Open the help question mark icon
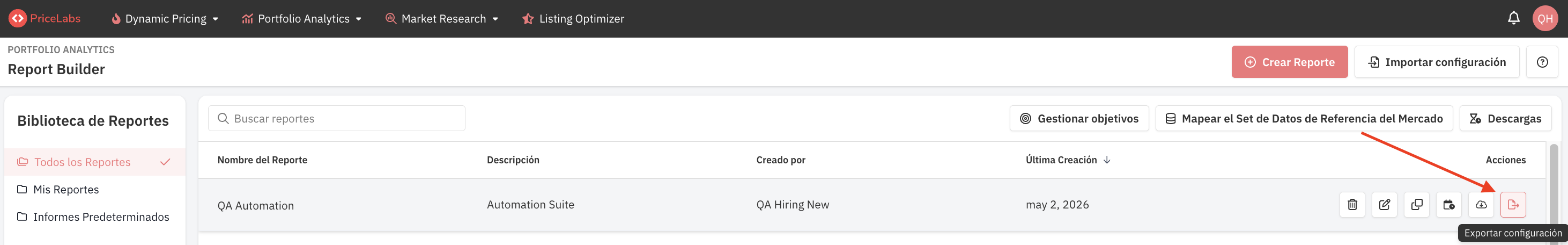This screenshot has width=1568, height=245. click(1542, 62)
